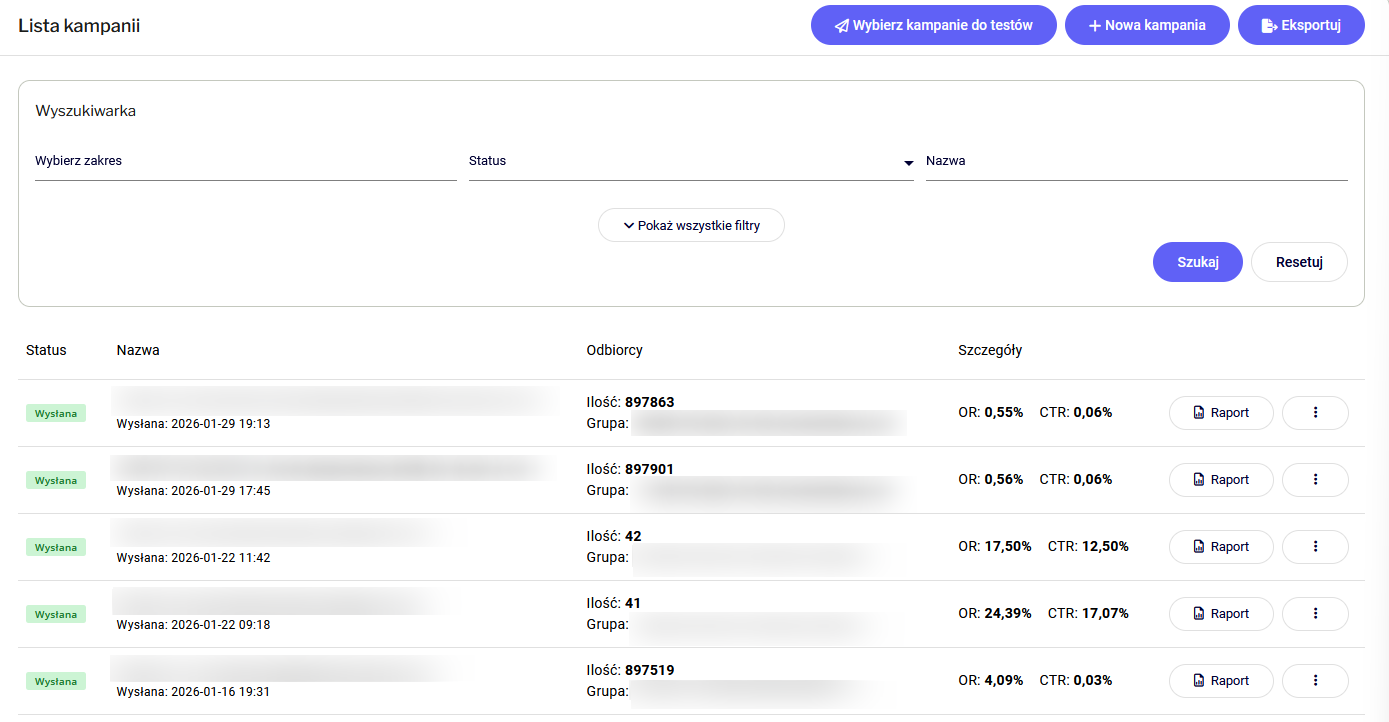Click the Eksportuj export button
This screenshot has width=1389, height=722.
(x=1301, y=25)
